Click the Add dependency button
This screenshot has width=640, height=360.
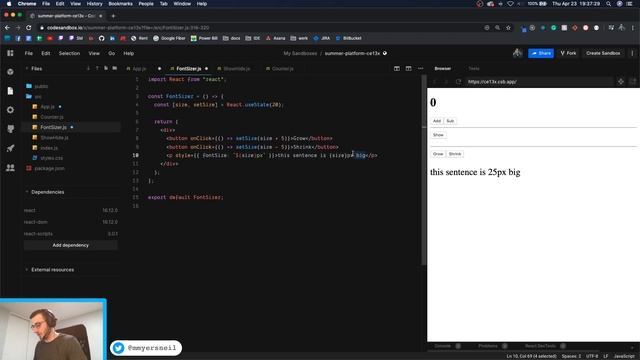(x=71, y=245)
